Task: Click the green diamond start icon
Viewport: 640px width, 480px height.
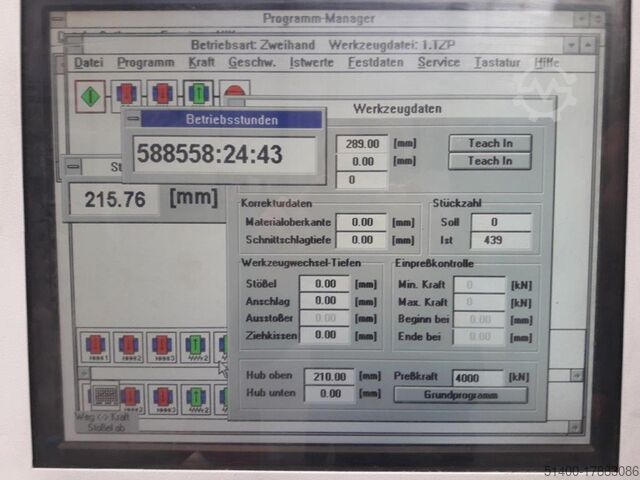Action: coord(91,96)
